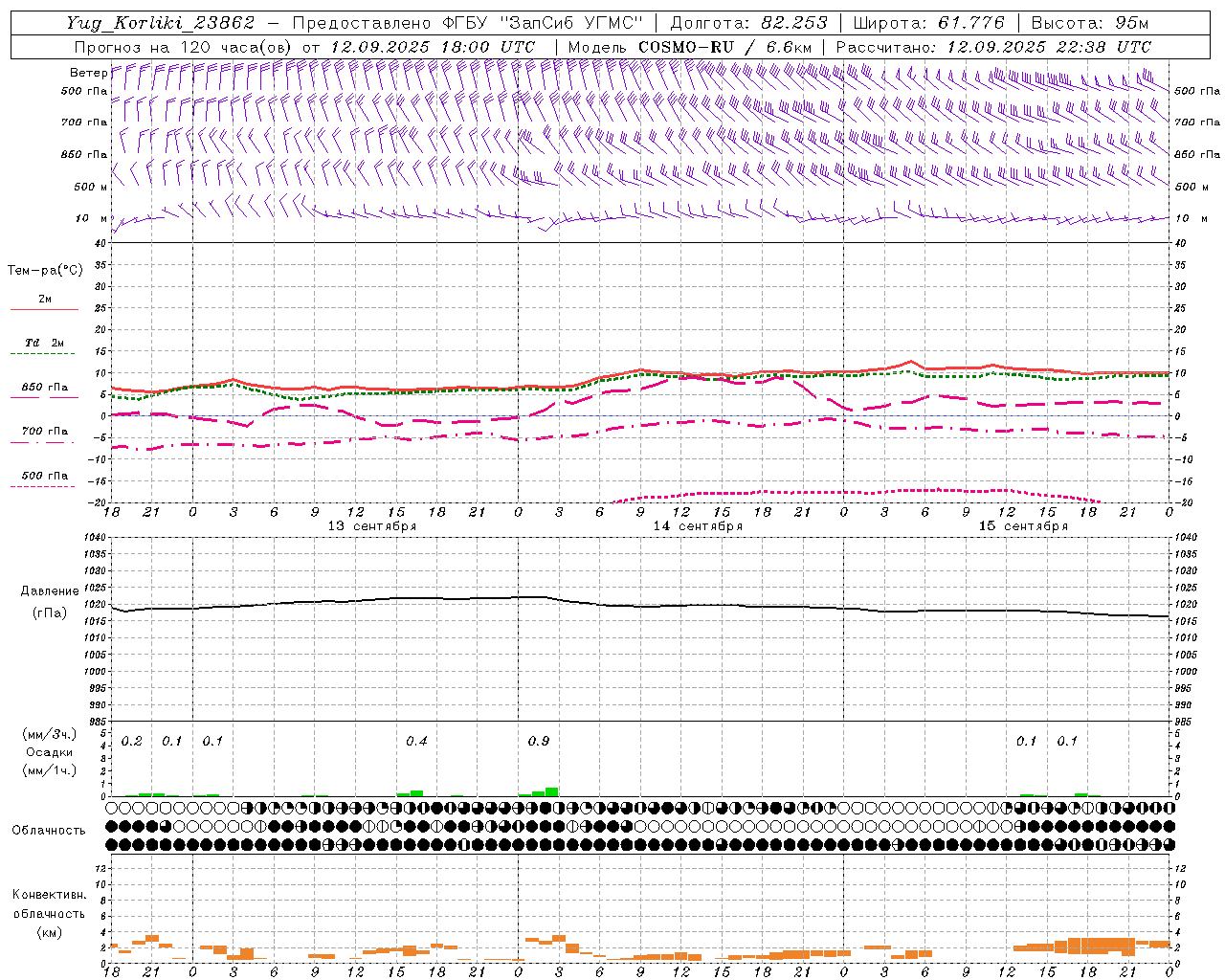Click the '15 сентября' date label

1023,526
